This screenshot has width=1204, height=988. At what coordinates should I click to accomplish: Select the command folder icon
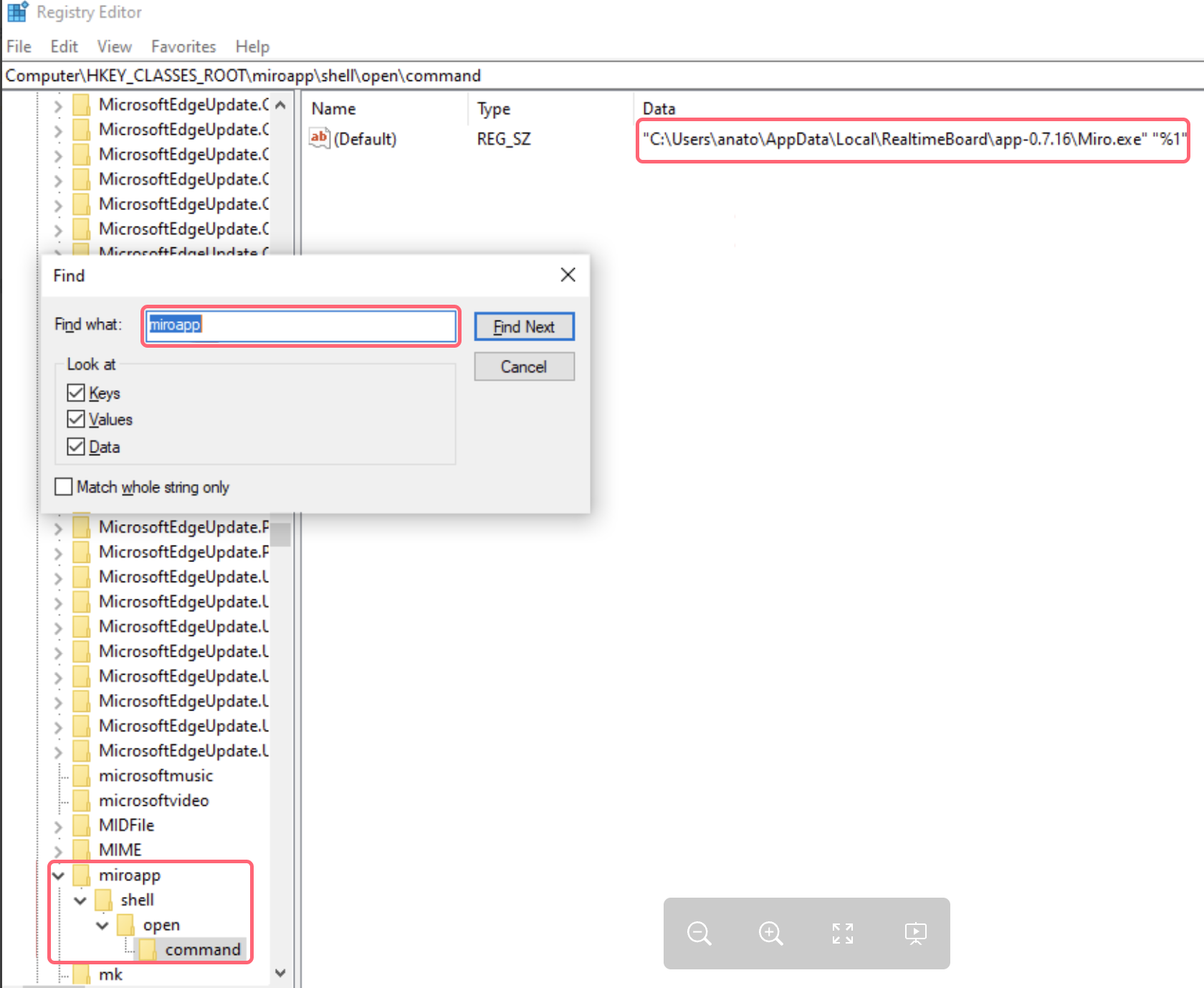[x=148, y=950]
